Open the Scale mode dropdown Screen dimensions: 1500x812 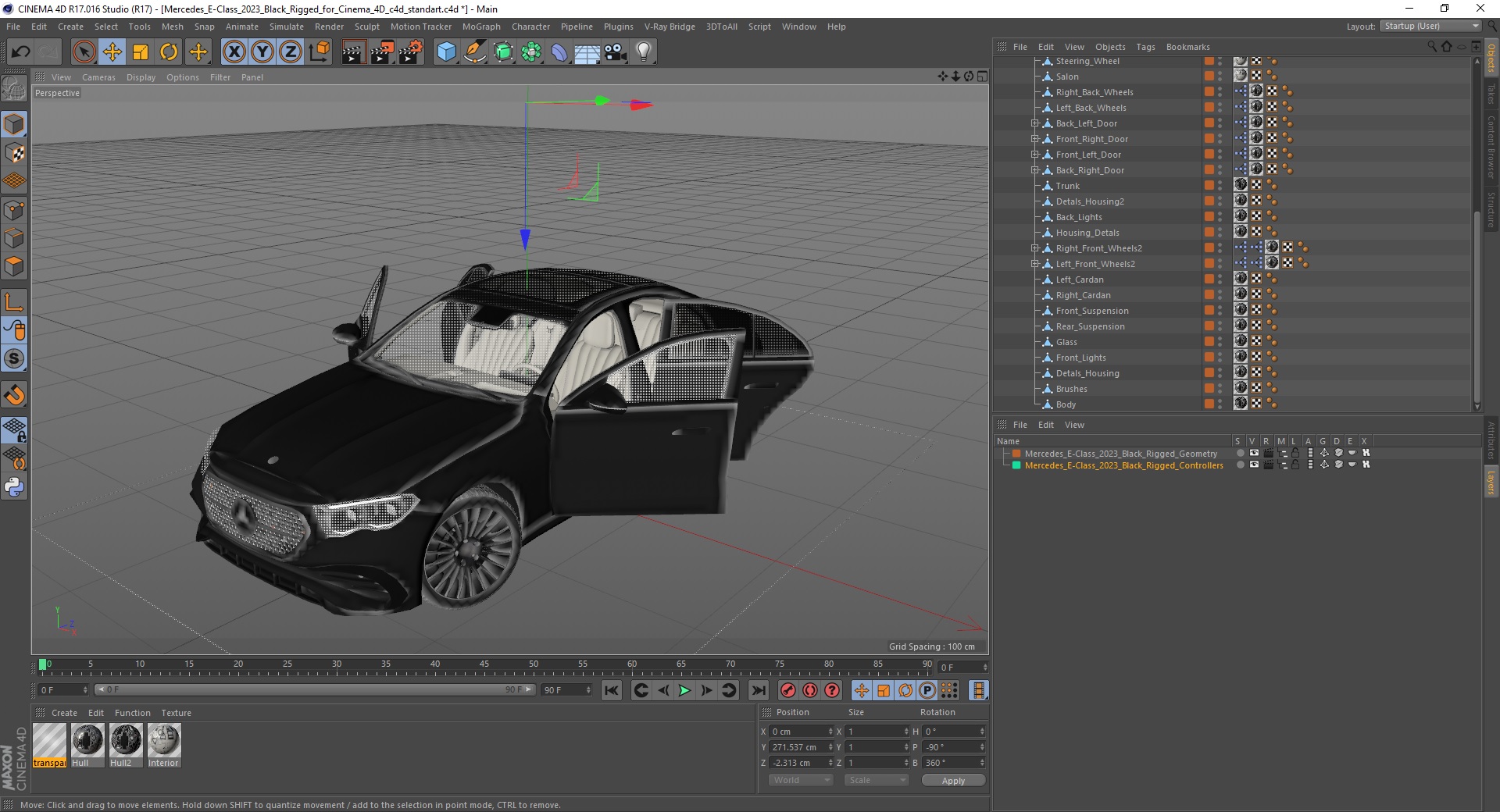coord(876,780)
